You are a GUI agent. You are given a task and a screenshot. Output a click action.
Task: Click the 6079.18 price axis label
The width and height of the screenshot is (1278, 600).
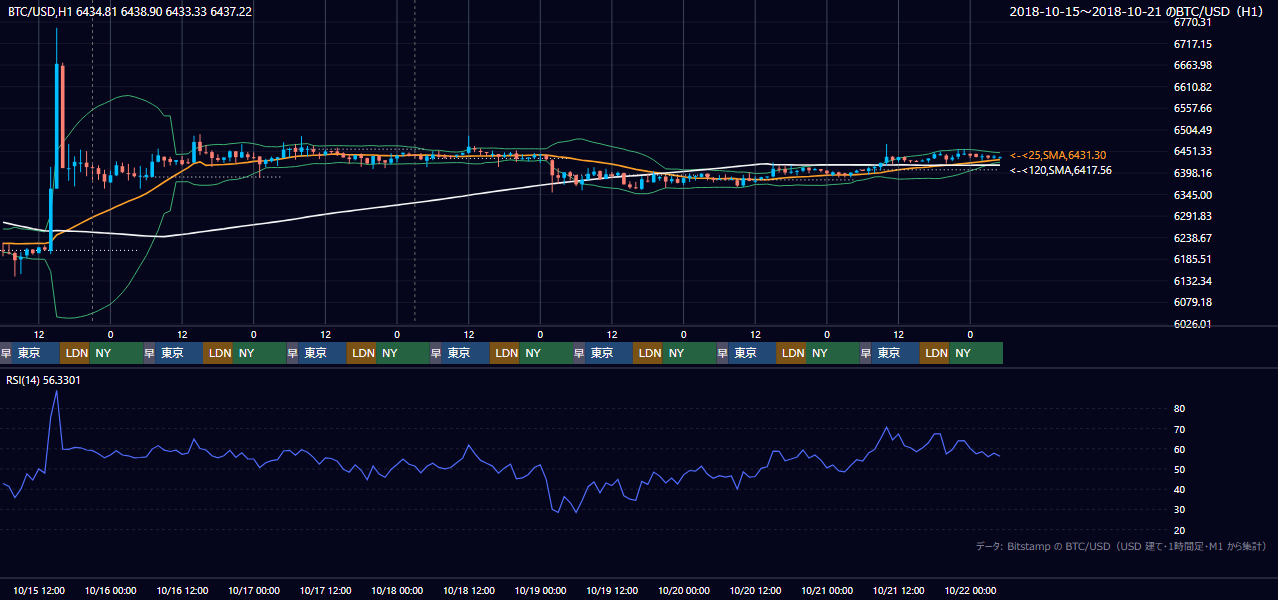pos(1193,302)
